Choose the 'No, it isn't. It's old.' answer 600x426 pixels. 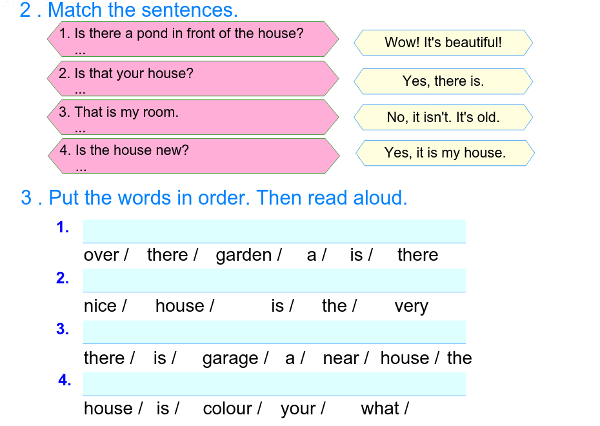(443, 118)
